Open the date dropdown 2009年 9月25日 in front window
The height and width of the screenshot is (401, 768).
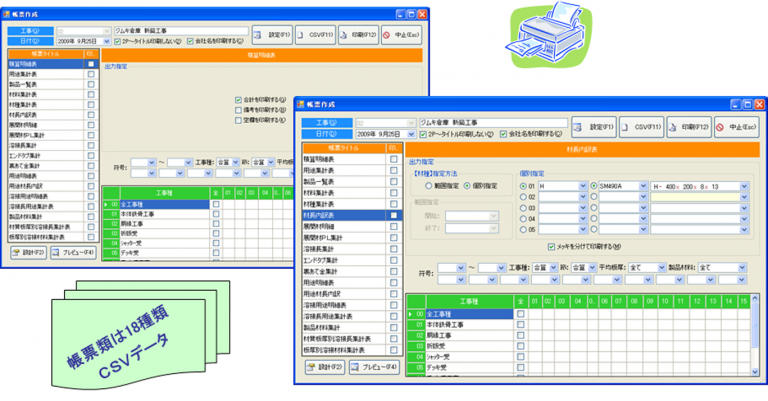point(411,134)
